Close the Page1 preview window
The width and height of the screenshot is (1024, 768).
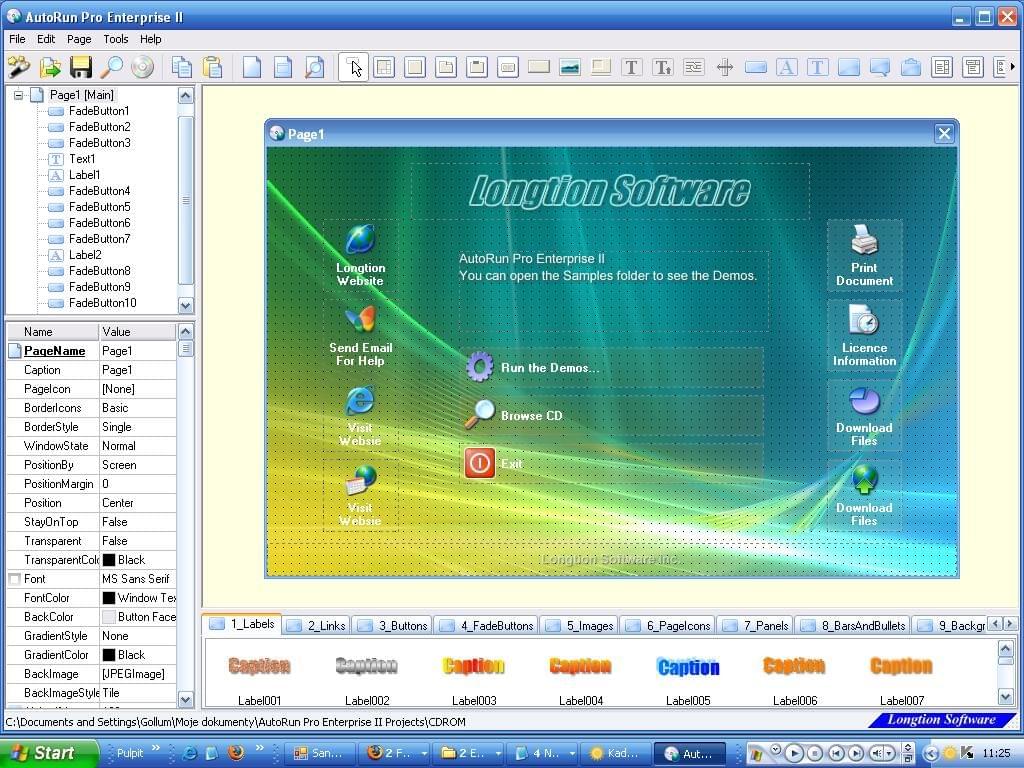tap(944, 134)
